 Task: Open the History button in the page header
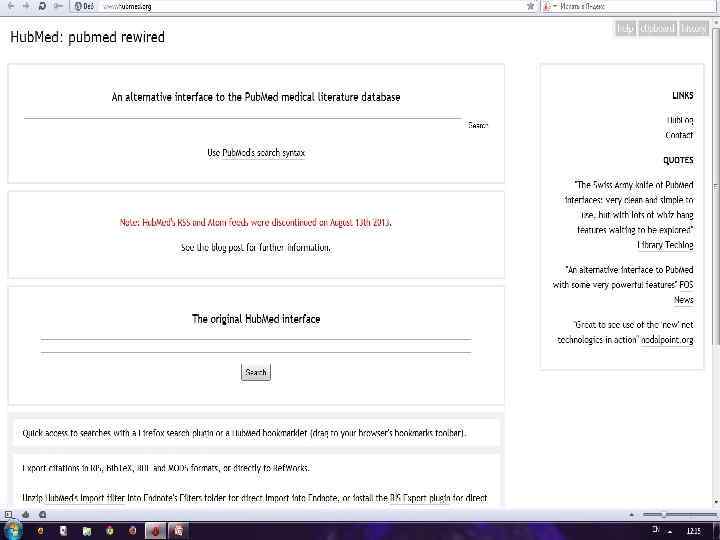tap(693, 28)
